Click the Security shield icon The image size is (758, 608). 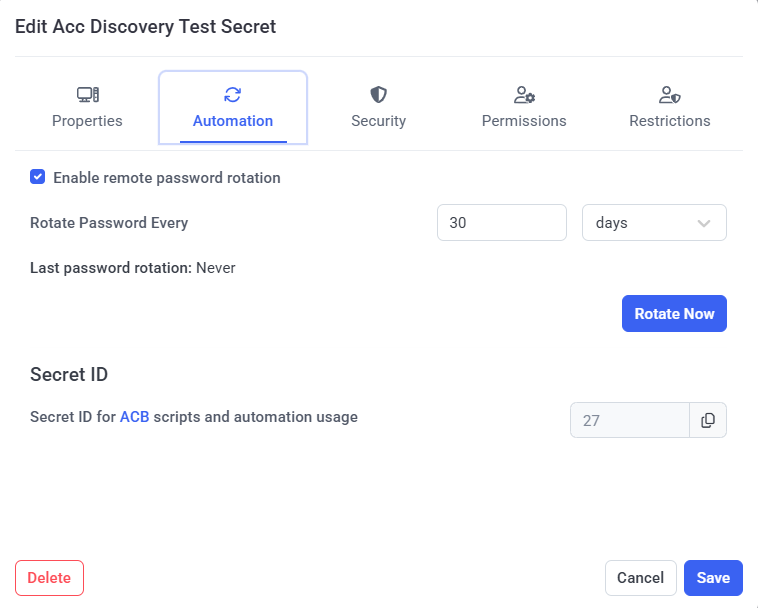378,95
